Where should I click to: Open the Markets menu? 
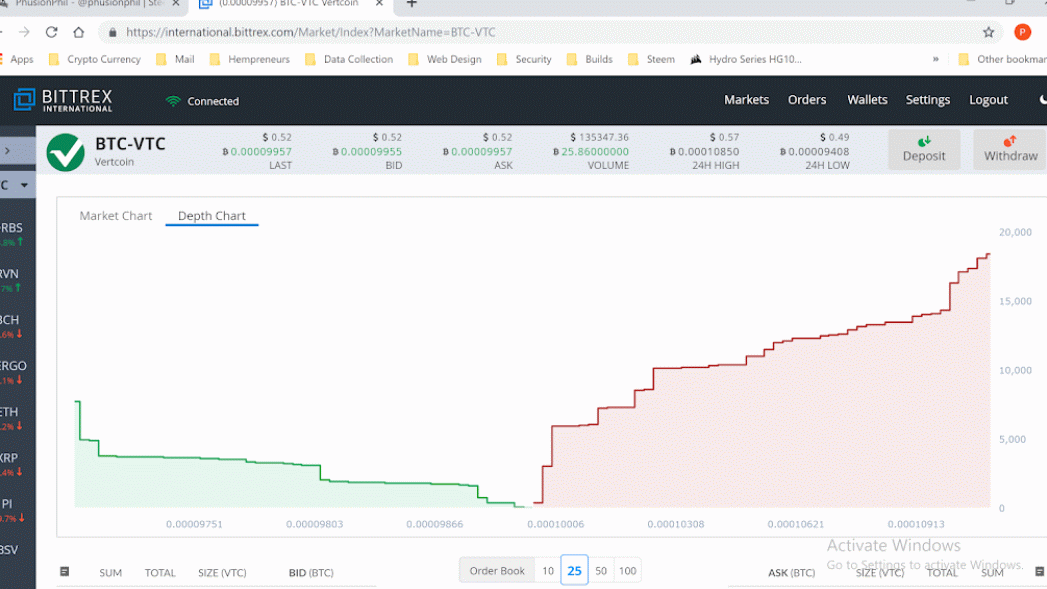[747, 100]
